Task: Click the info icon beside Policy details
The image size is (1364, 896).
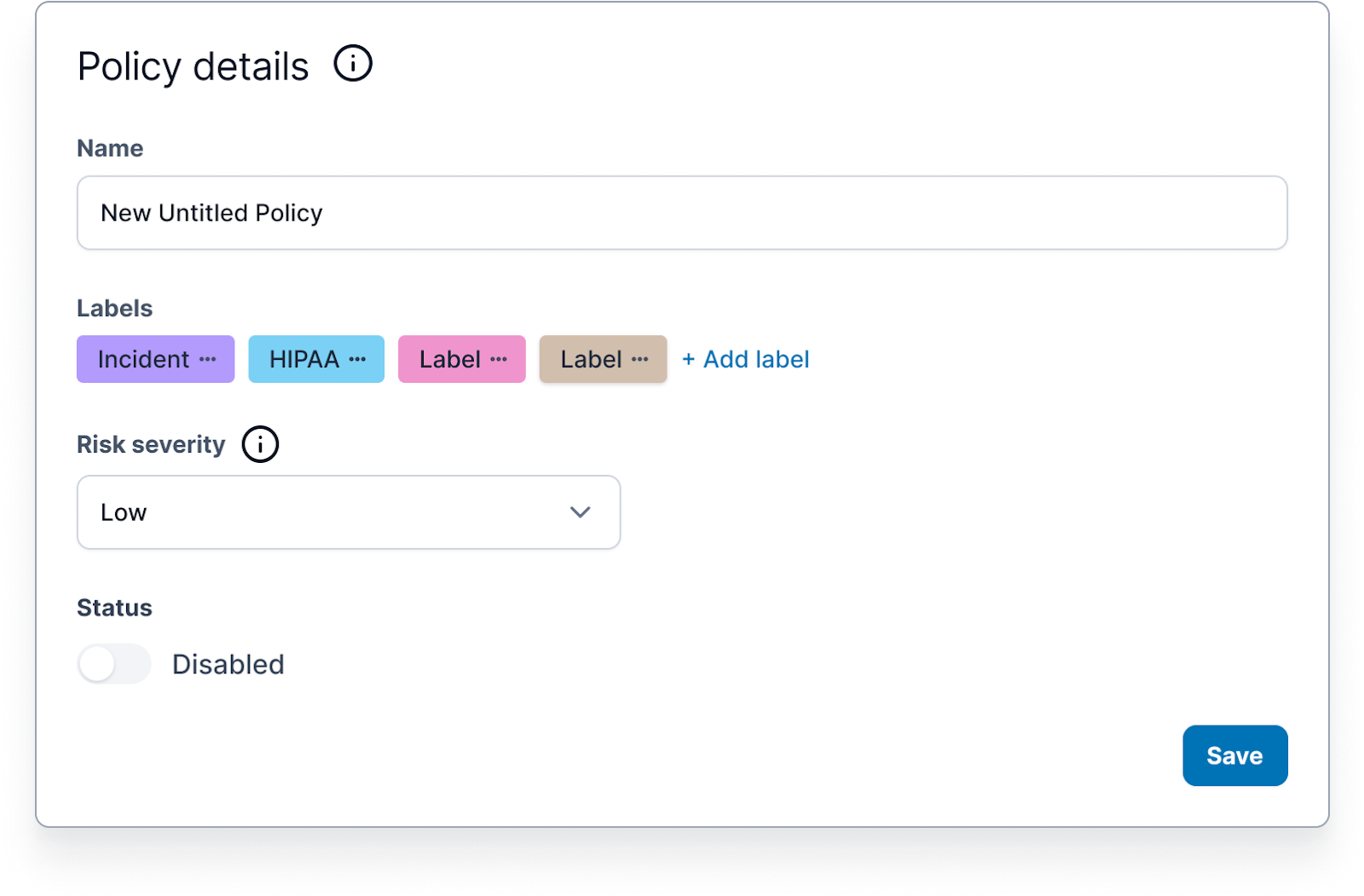Action: click(353, 64)
